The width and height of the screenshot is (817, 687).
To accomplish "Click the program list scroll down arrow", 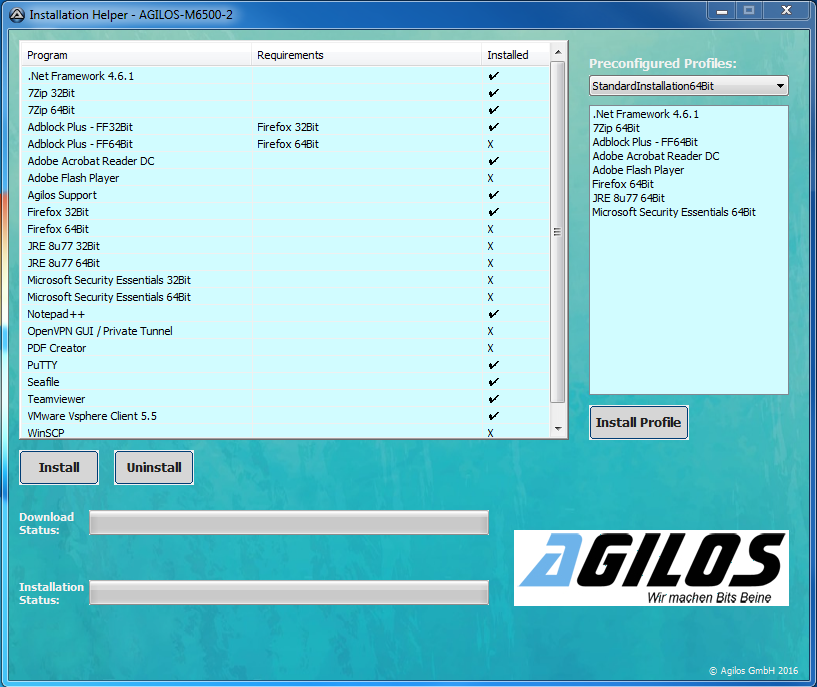I will (558, 429).
